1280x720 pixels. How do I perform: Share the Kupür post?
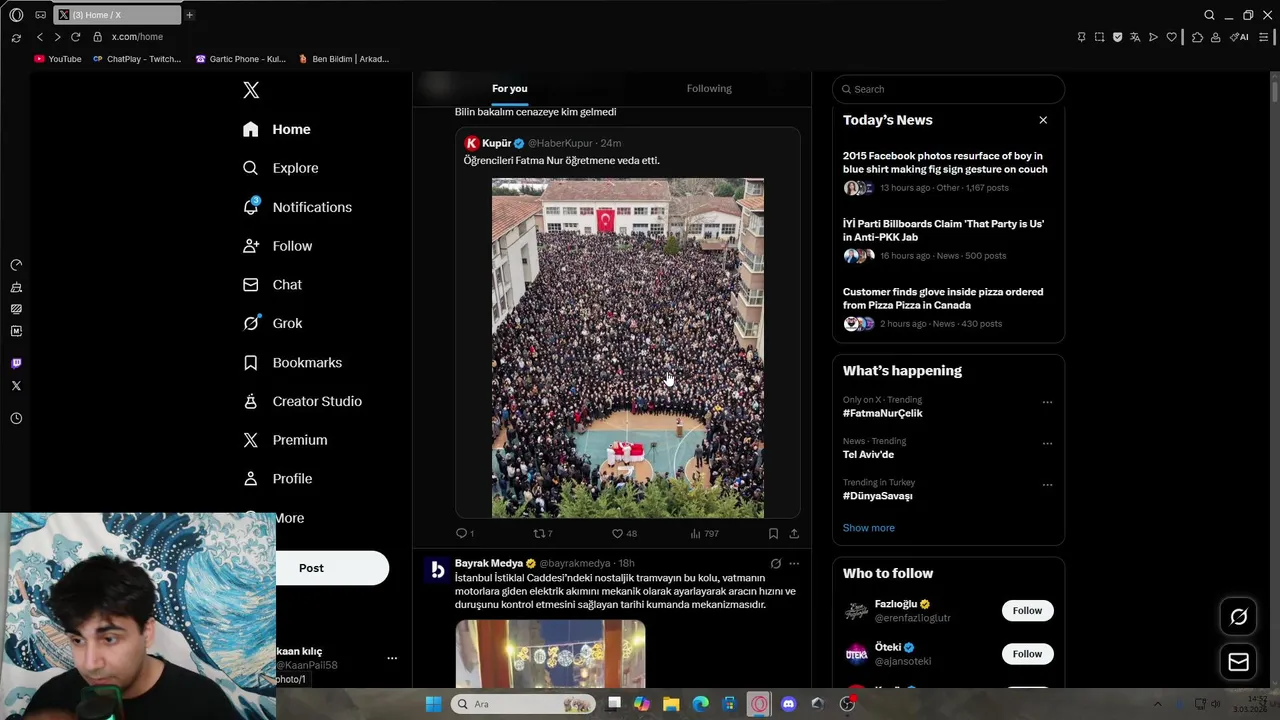(x=794, y=534)
